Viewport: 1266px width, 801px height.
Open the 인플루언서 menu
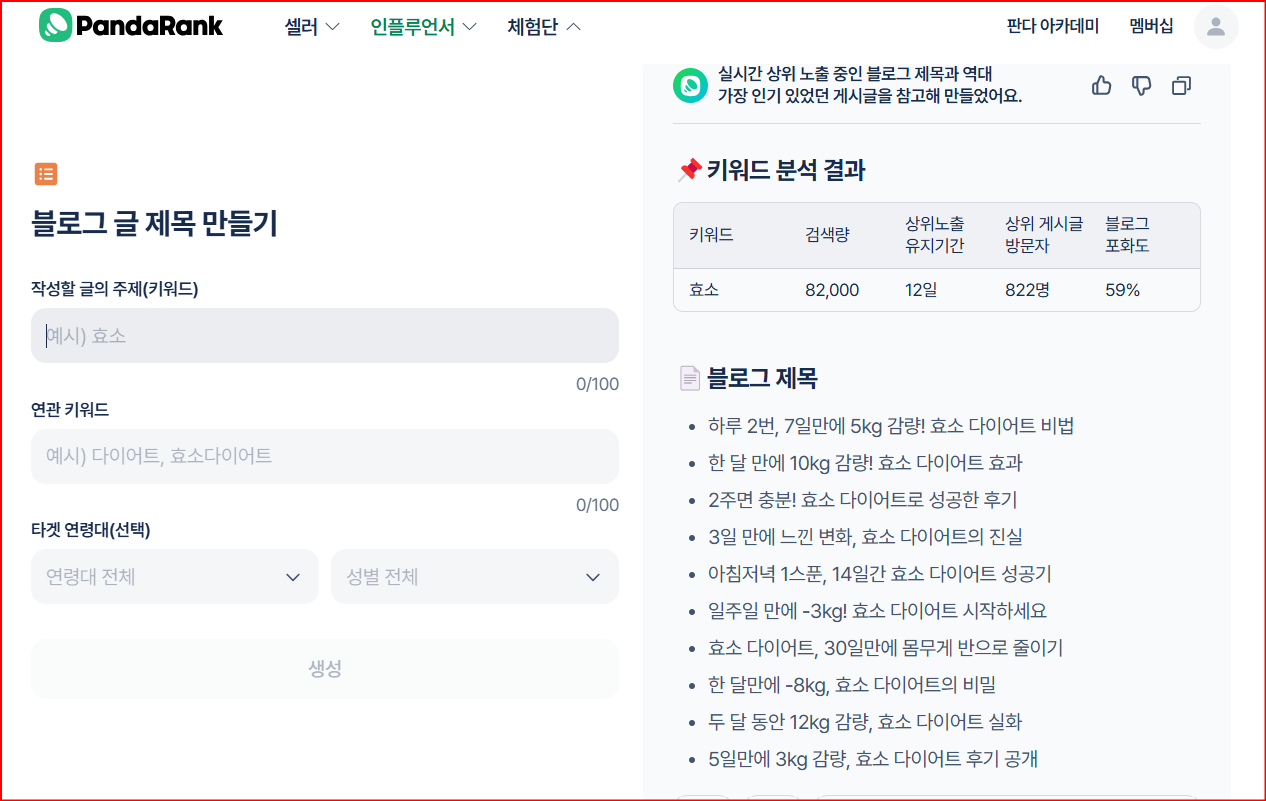(x=413, y=27)
